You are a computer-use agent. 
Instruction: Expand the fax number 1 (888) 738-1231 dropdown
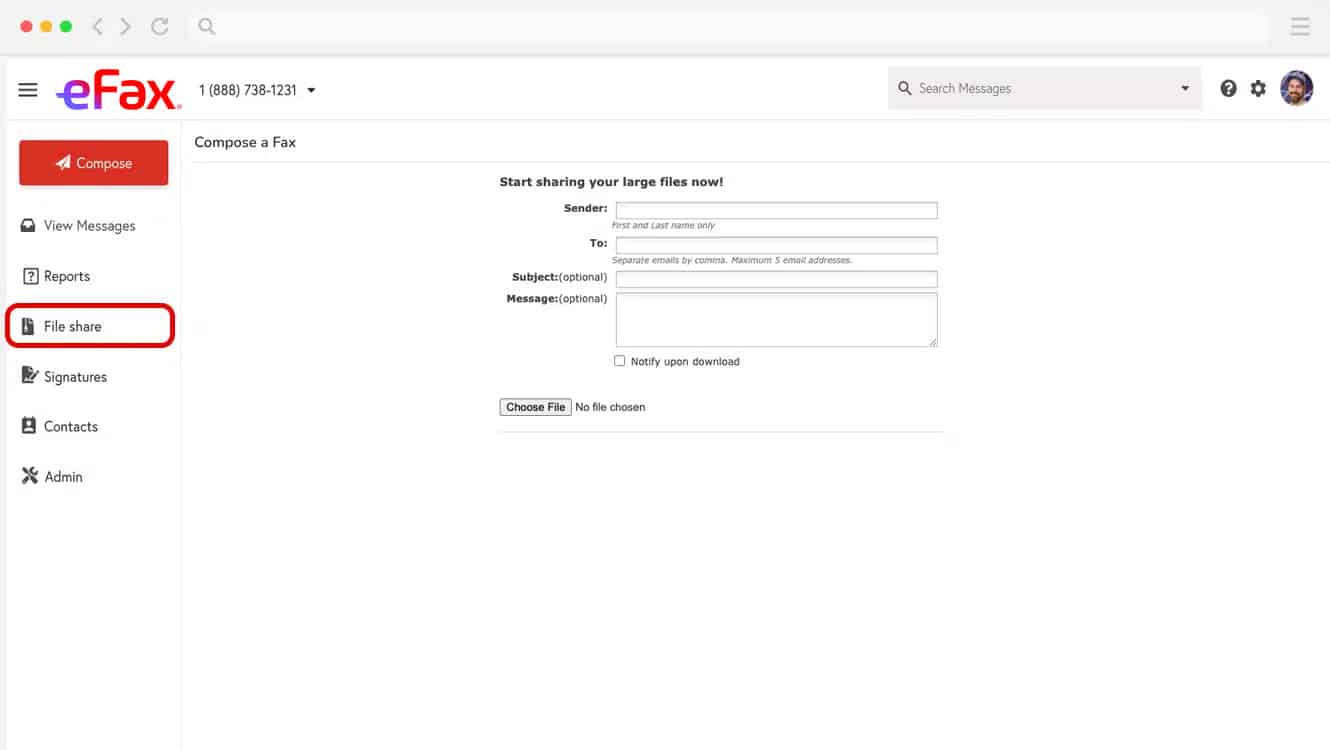point(311,90)
